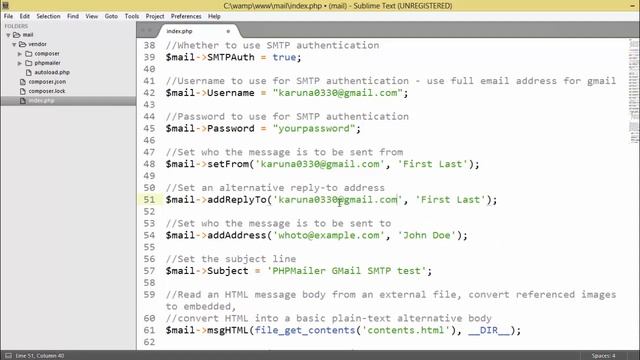The image size is (640, 360).
Task: Click the 'whoto@example.com' string
Action: click(x=329, y=236)
